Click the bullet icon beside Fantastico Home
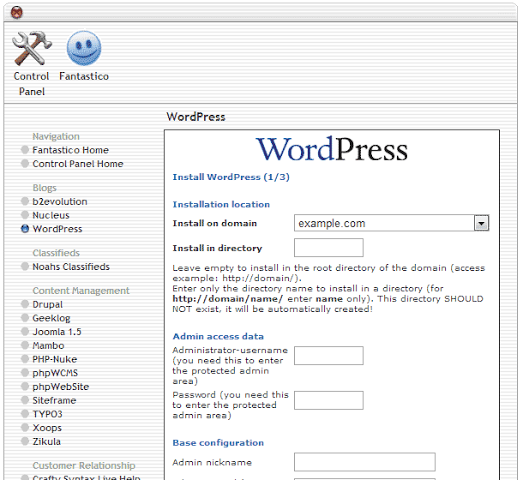The image size is (523, 480). click(25, 150)
